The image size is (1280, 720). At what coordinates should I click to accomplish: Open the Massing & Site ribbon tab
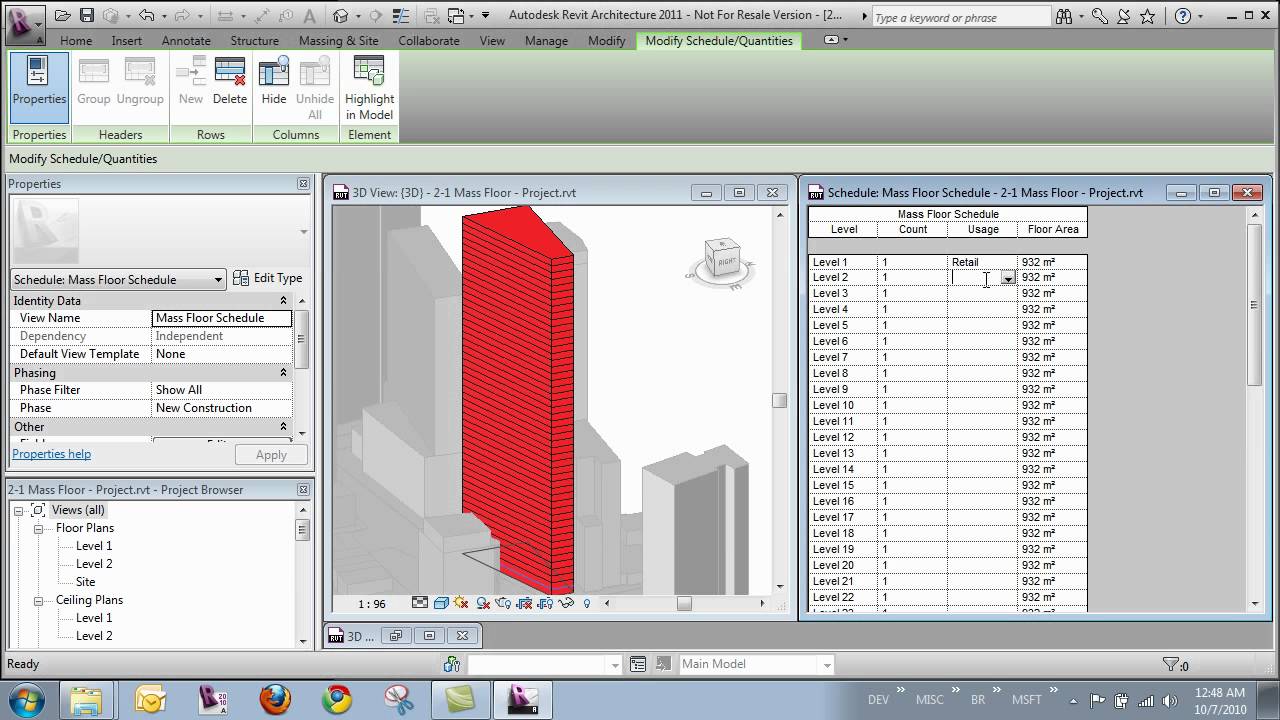[338, 41]
